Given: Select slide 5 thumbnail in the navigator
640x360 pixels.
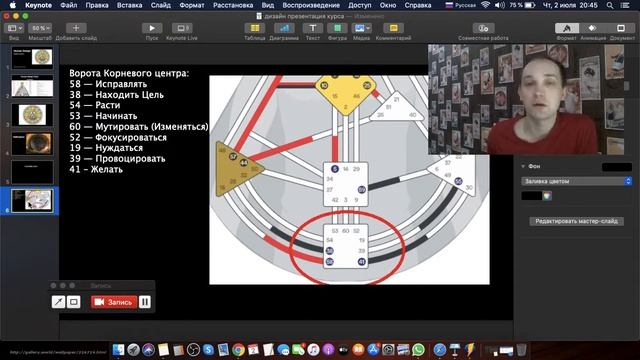Looking at the screenshot, I should click(x=32, y=172).
